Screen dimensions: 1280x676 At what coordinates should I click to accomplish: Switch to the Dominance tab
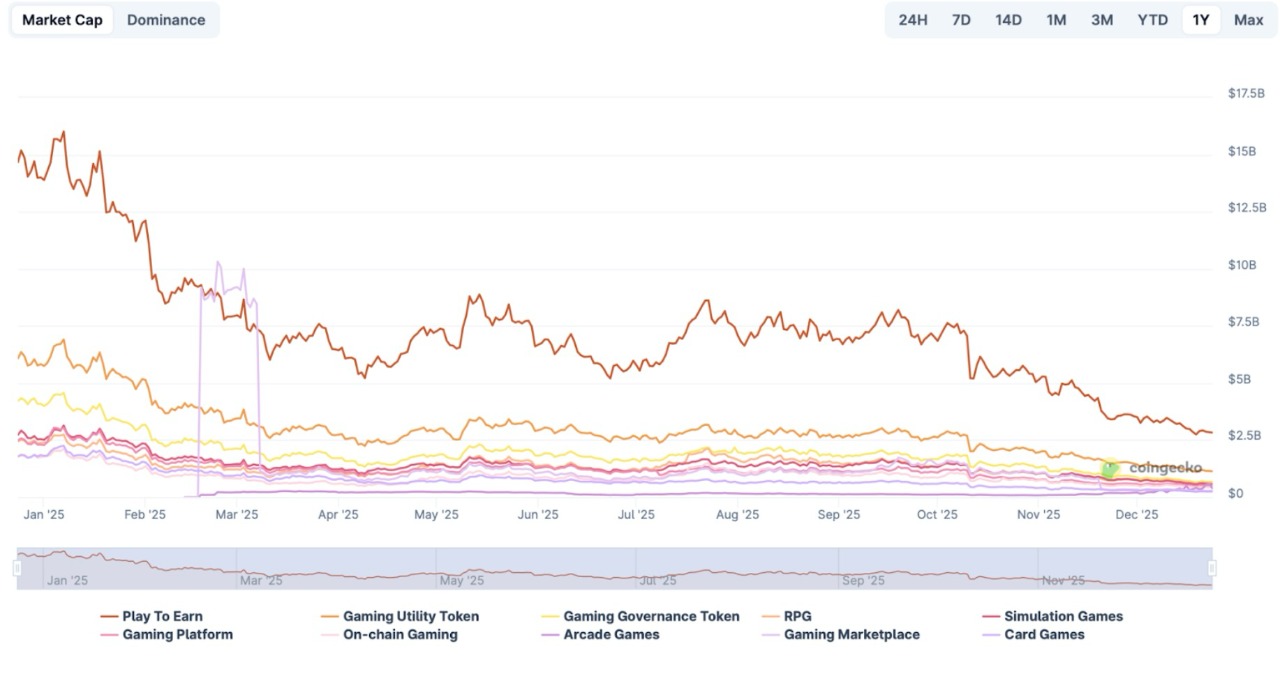[x=166, y=20]
